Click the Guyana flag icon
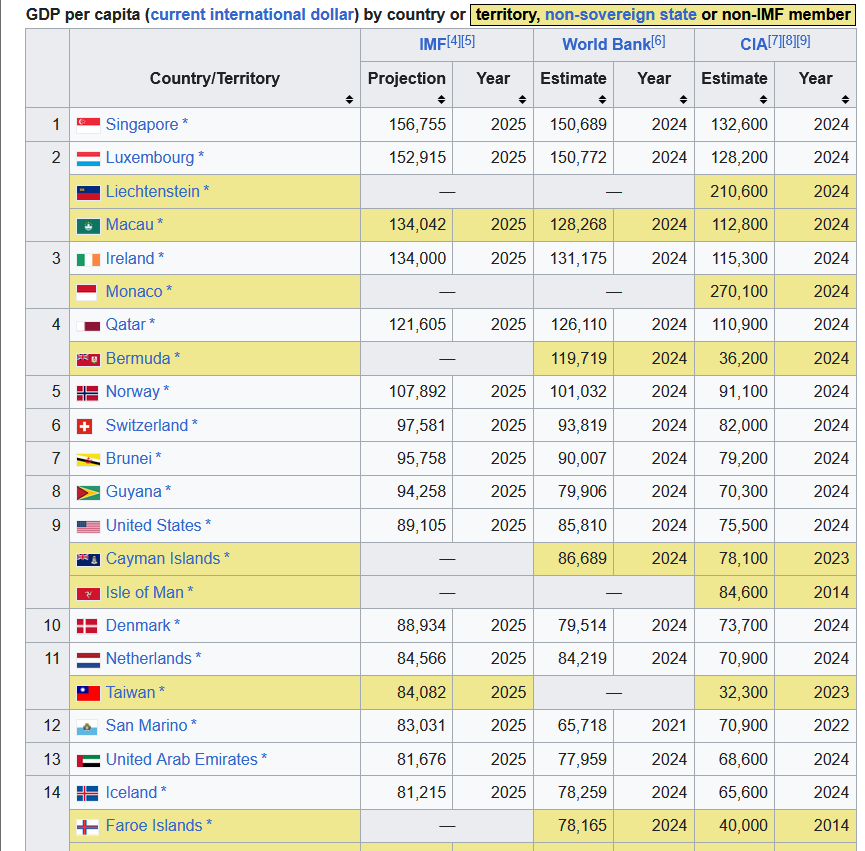The height and width of the screenshot is (851, 865). pyautogui.click(x=88, y=493)
